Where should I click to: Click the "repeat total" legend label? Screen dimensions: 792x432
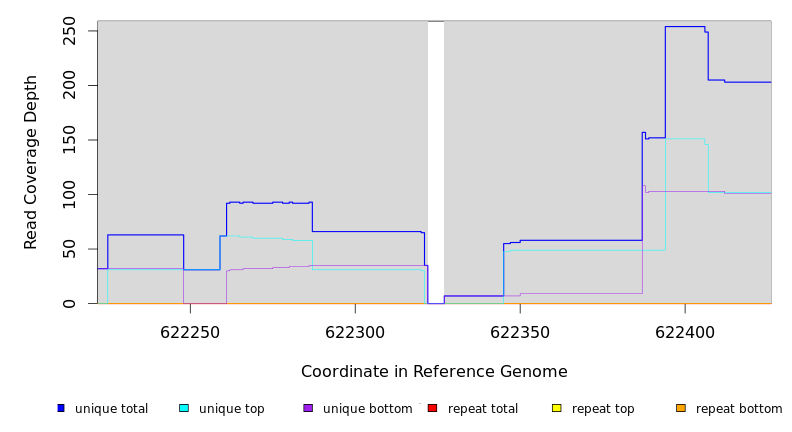483,409
